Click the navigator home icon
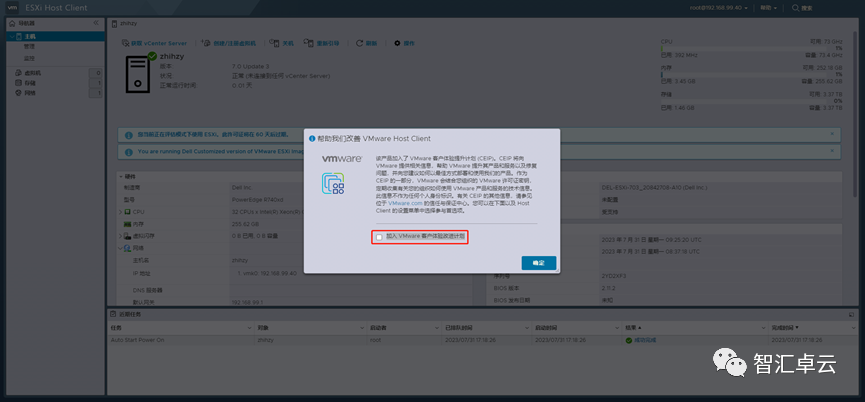The height and width of the screenshot is (402, 865). click(x=13, y=23)
